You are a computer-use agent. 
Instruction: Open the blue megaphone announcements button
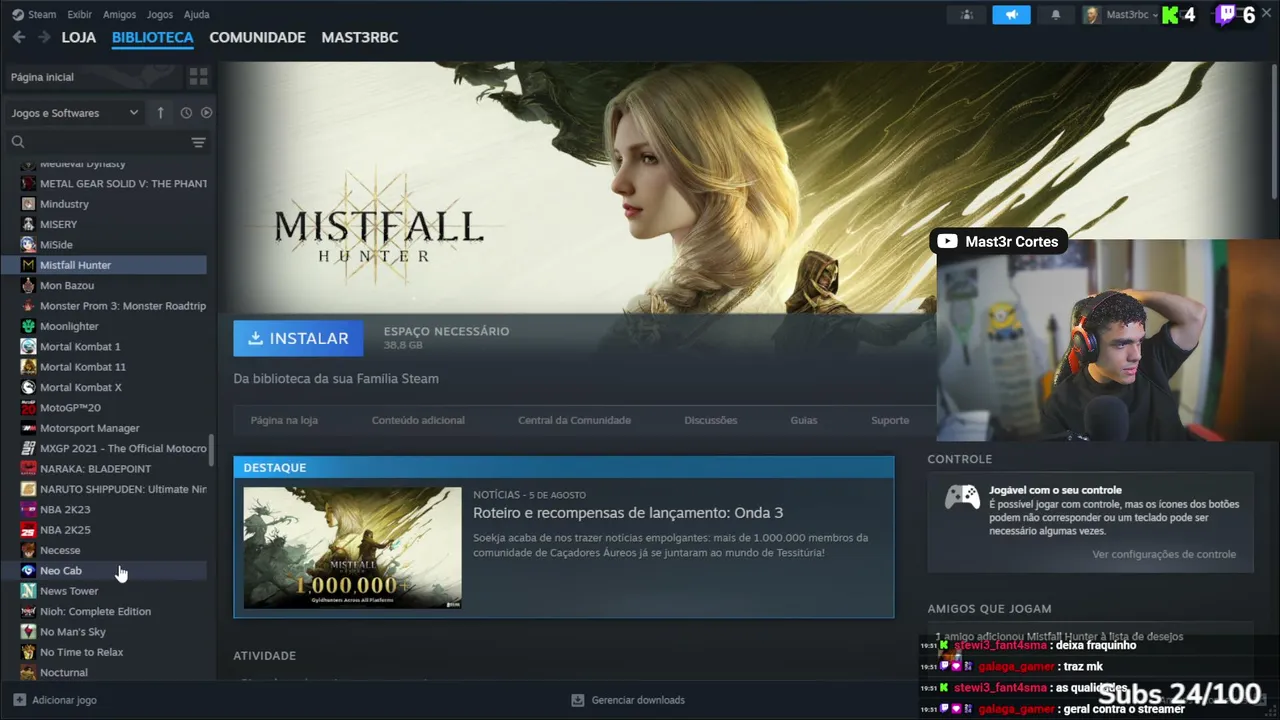click(1011, 15)
